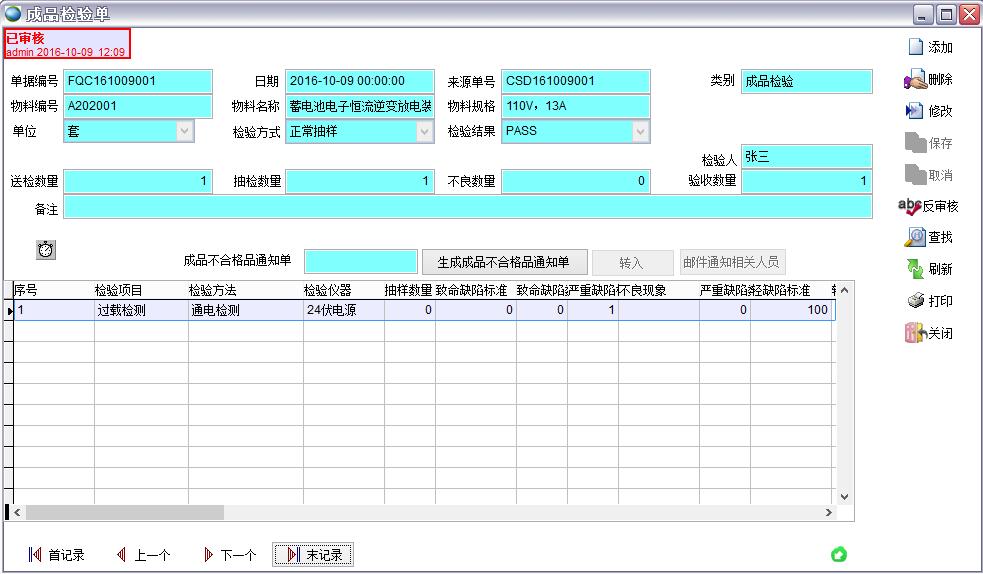This screenshot has height=574, width=983.
Task: Open the 检验方式 inspection method dropdown
Action: click(424, 131)
